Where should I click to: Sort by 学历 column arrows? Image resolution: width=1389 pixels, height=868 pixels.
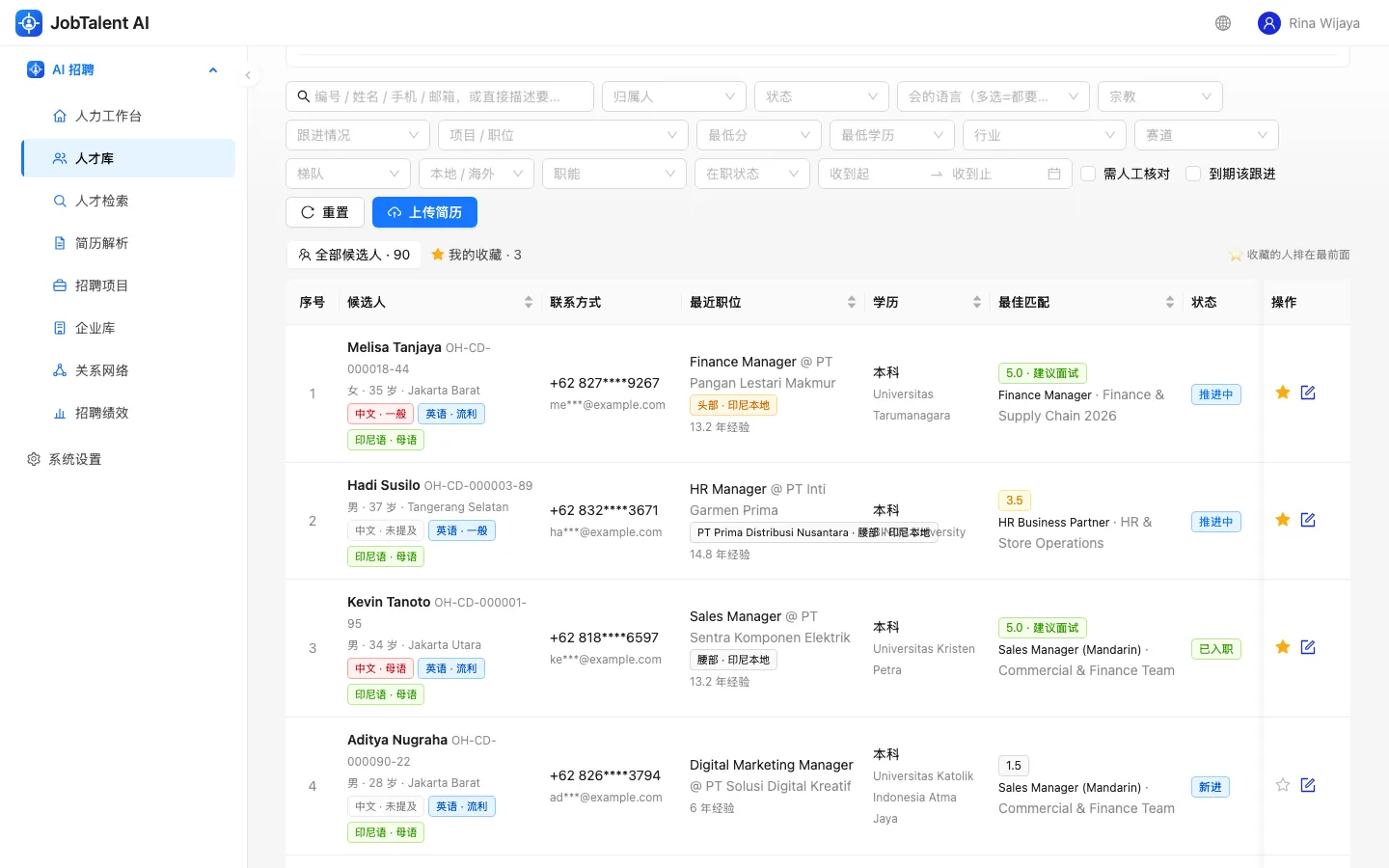(977, 302)
